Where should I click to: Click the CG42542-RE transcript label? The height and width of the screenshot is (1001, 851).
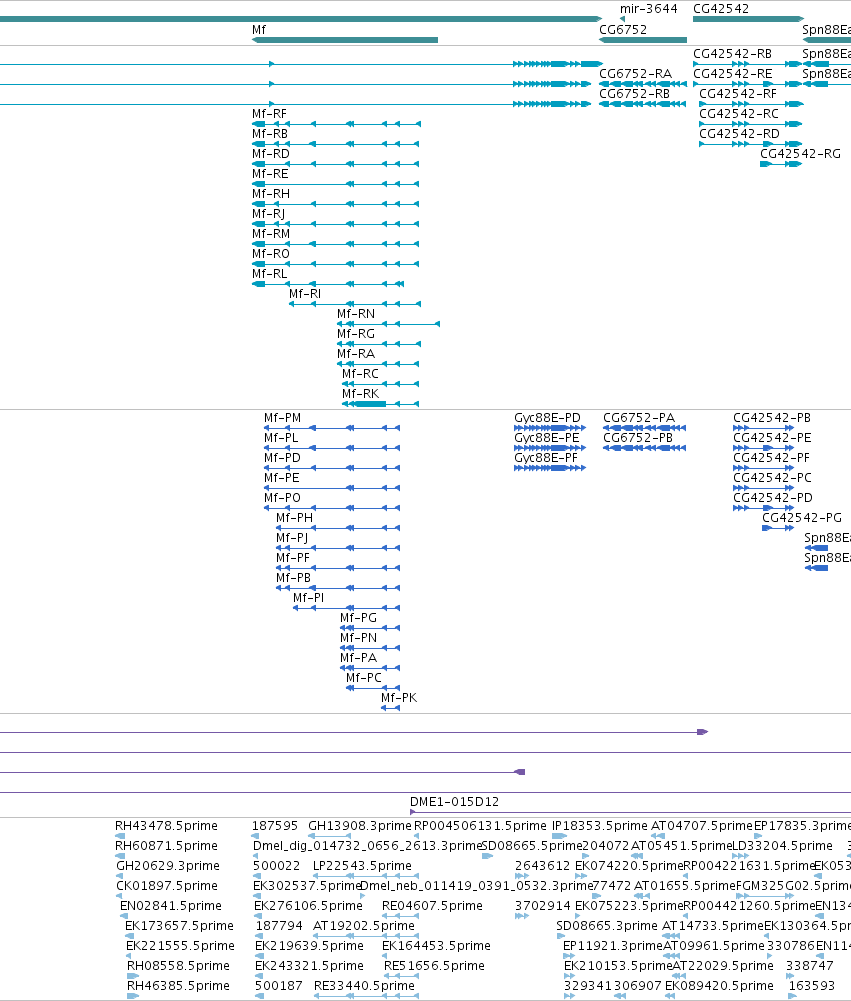tap(733, 74)
